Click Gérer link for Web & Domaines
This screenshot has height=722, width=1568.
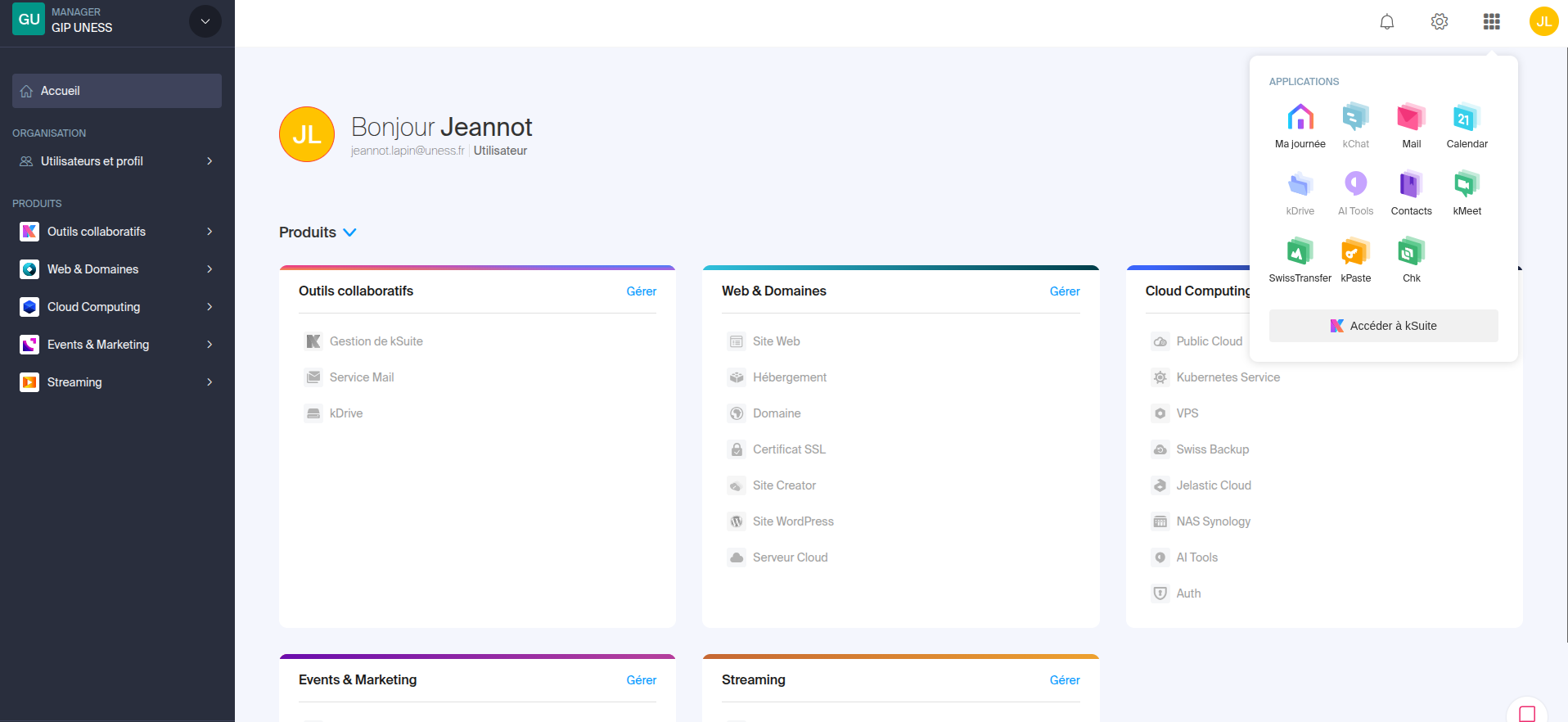point(1064,291)
